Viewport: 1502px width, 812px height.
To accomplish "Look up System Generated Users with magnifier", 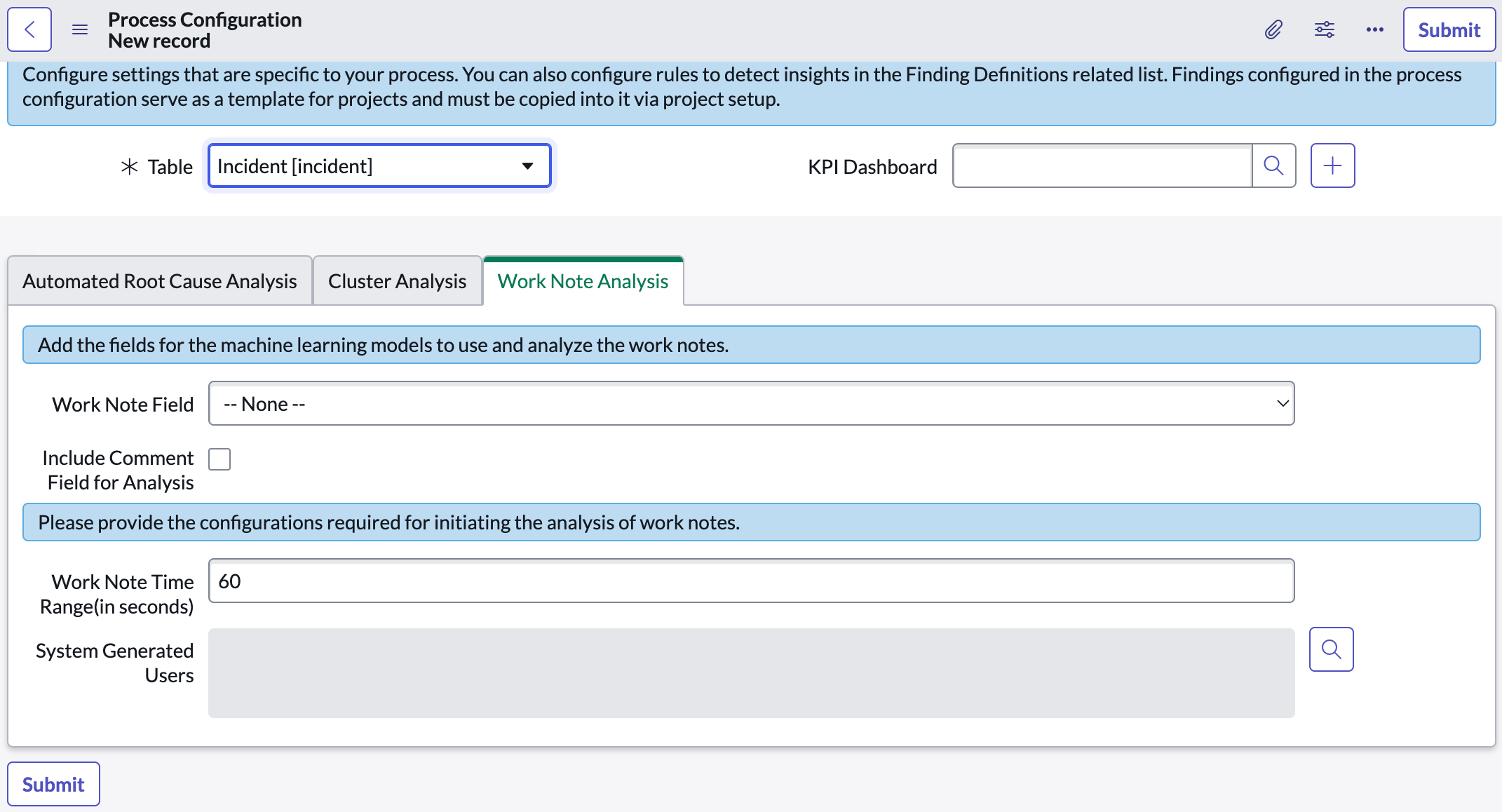I will [1331, 650].
